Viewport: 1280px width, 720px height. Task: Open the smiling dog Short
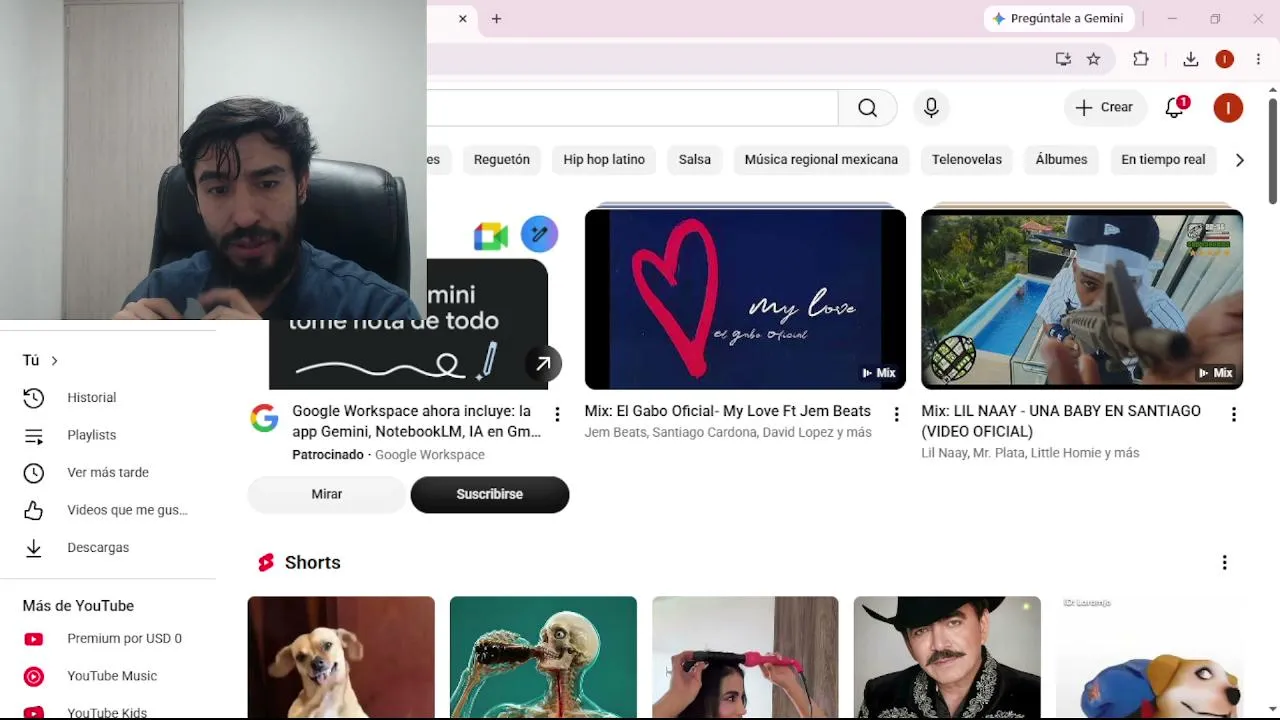tap(341, 657)
